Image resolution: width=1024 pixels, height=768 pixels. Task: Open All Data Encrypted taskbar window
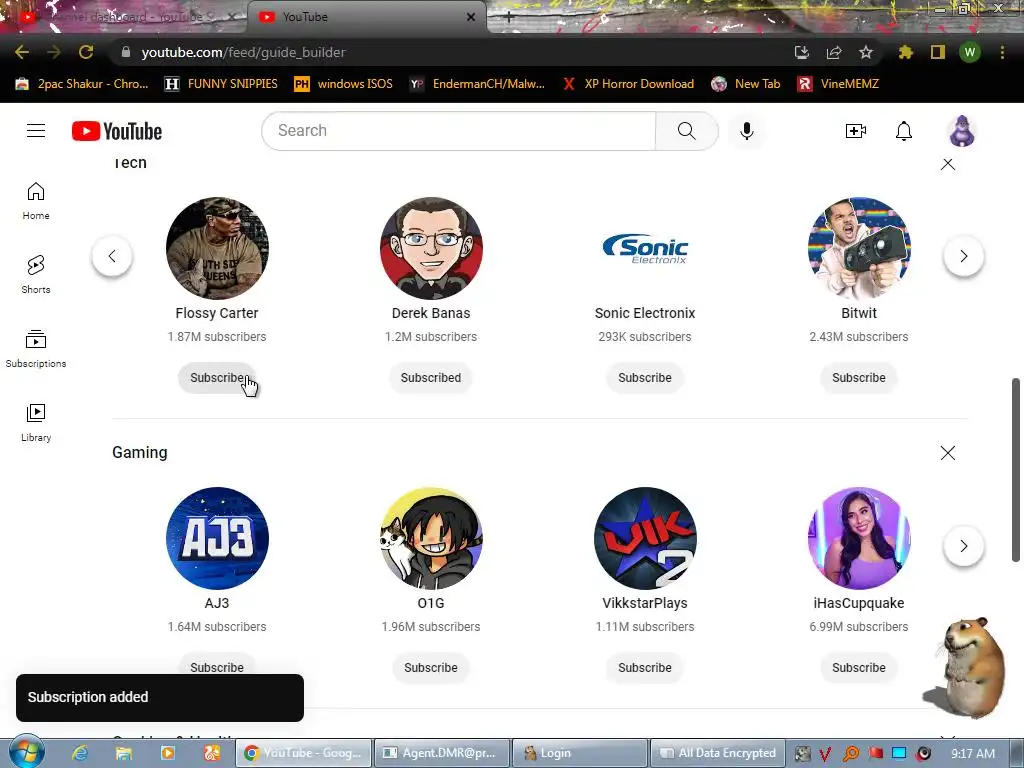717,753
